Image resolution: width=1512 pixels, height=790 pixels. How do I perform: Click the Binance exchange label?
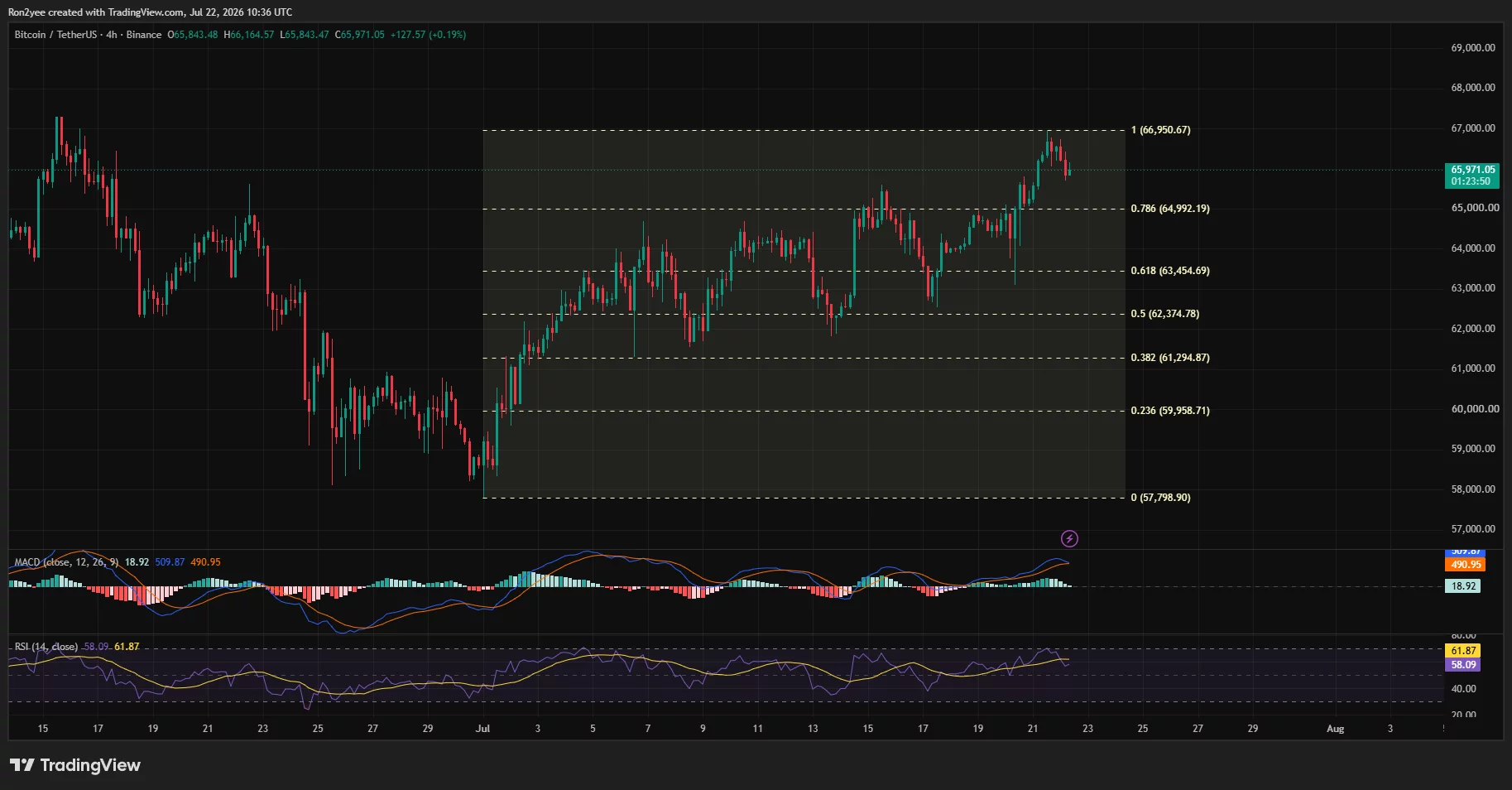click(x=144, y=35)
